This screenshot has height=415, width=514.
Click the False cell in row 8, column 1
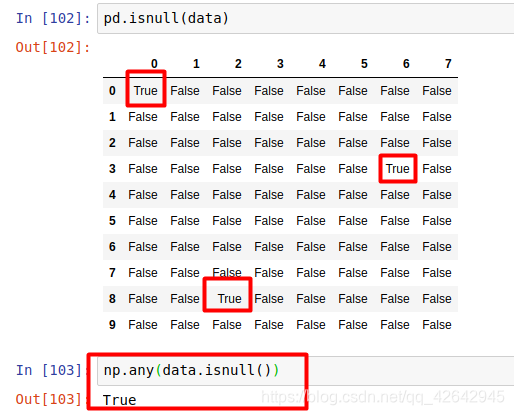185,299
